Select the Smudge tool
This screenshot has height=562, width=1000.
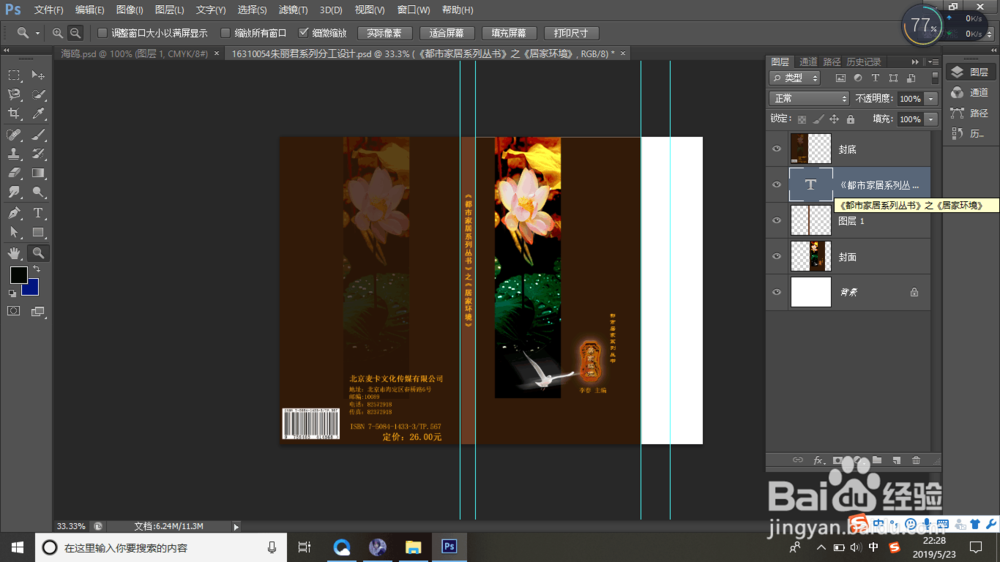[x=13, y=192]
